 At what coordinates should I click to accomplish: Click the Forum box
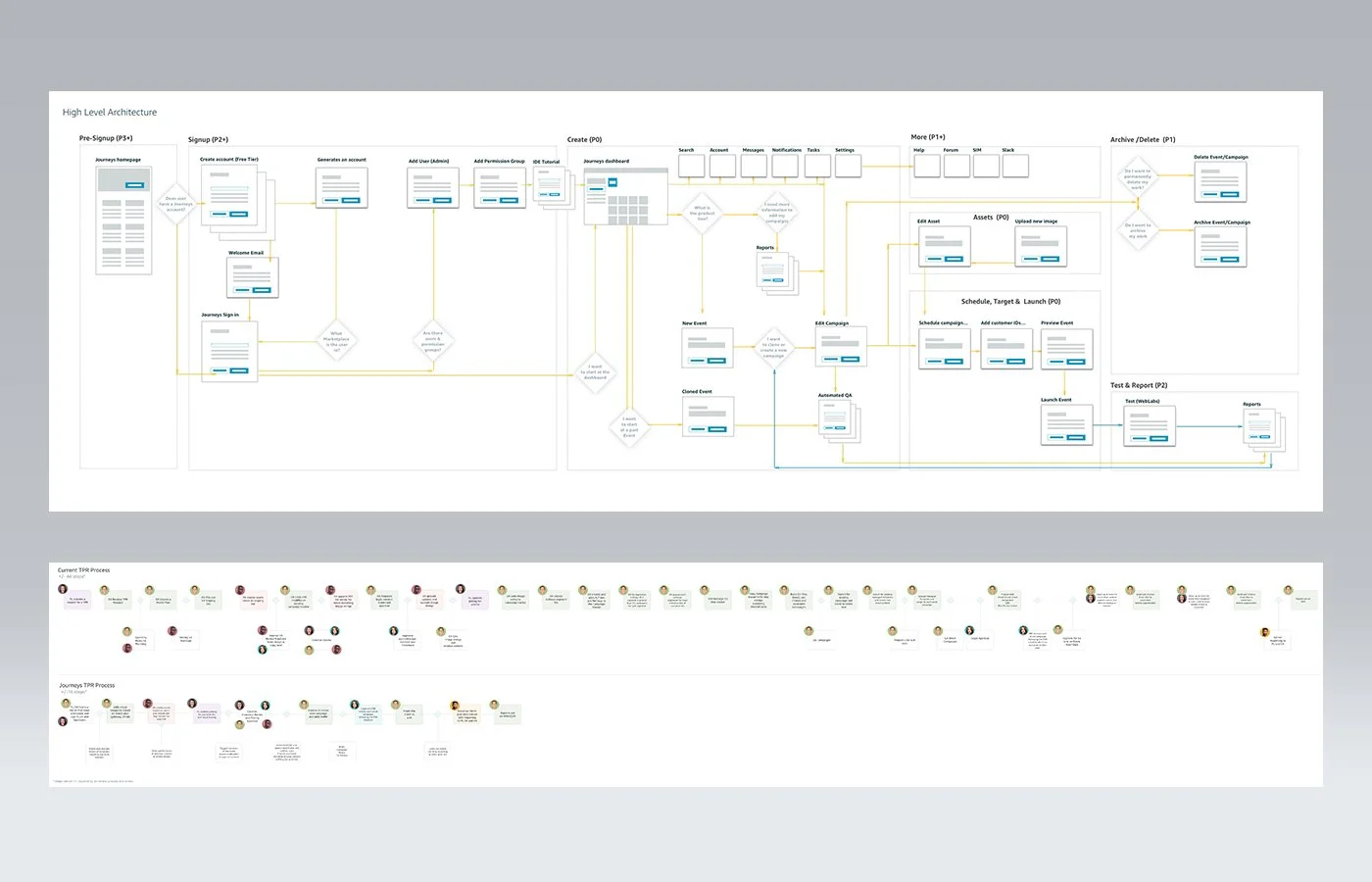pyautogui.click(x=956, y=166)
